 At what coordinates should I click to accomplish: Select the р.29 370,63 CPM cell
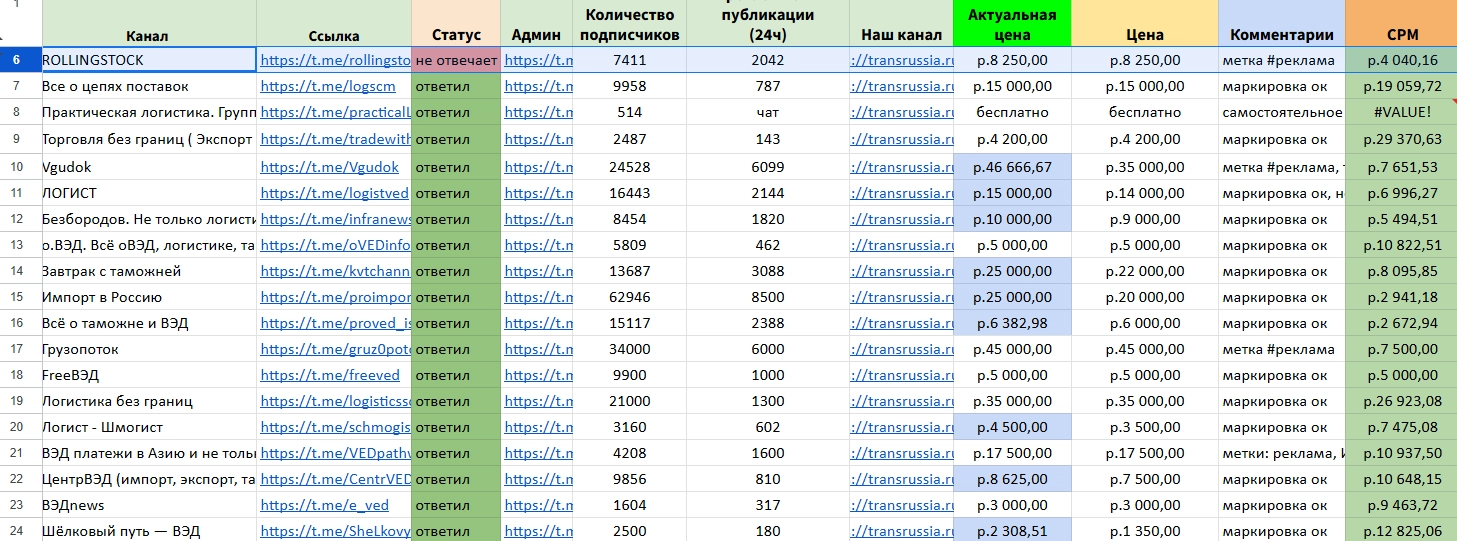[x=1402, y=139]
